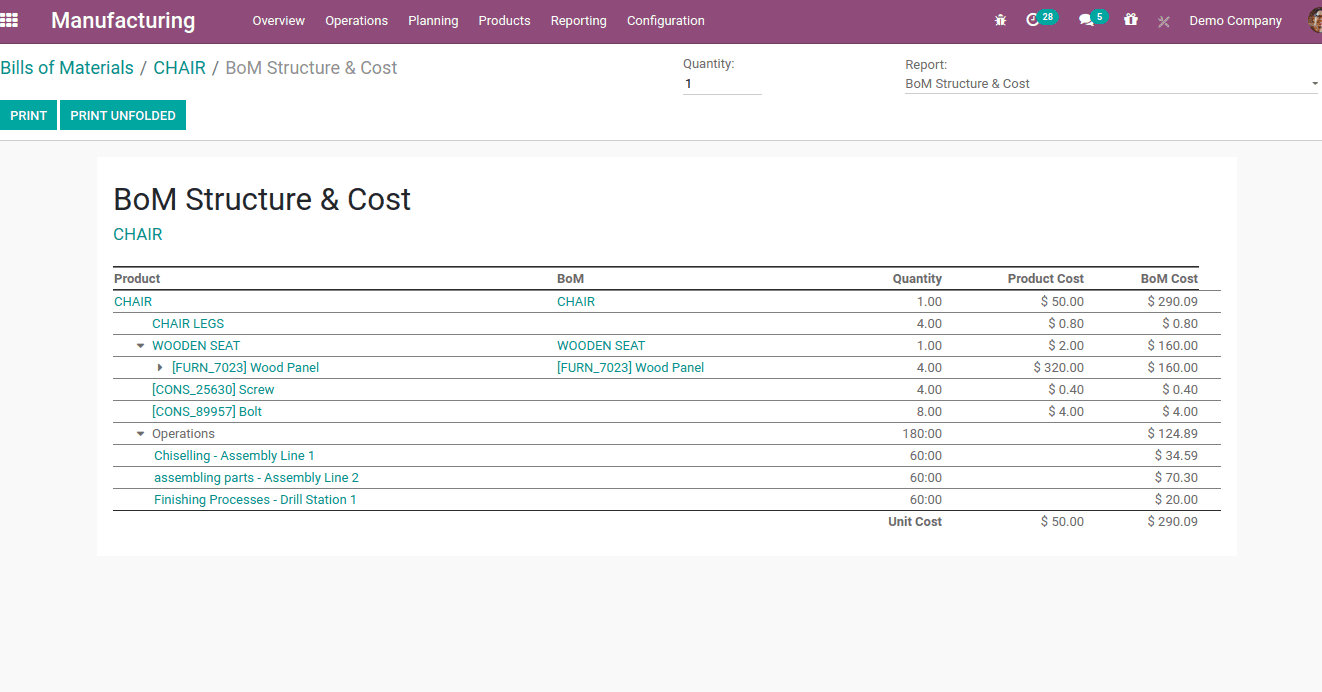Open CHAIR product link in table

point(133,302)
